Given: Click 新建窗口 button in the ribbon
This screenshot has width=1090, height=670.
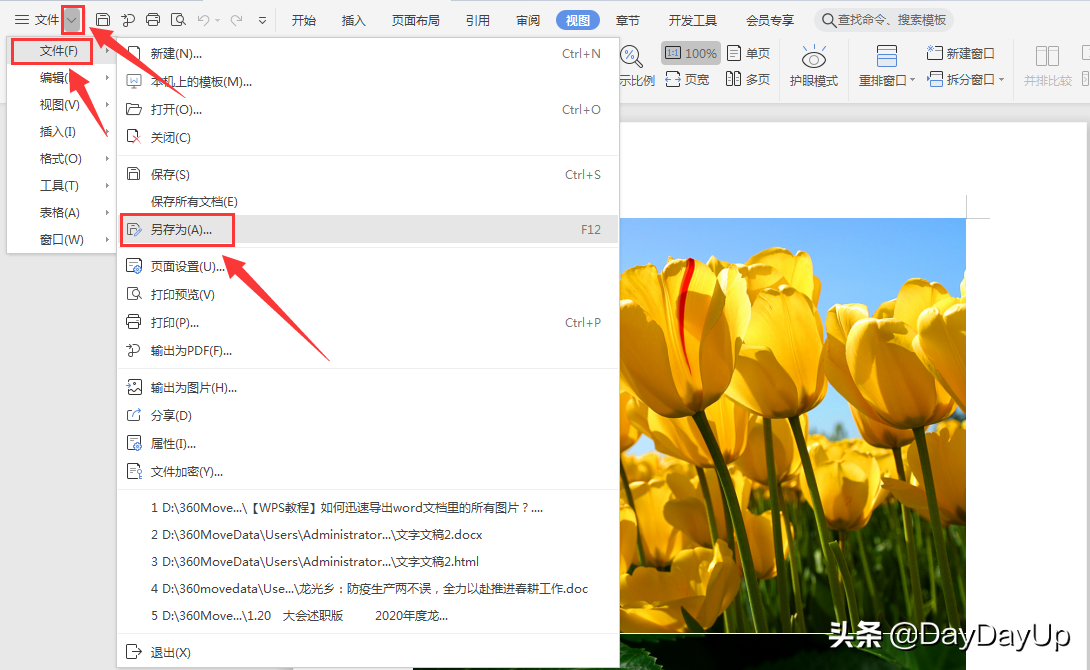Looking at the screenshot, I should point(961,54).
